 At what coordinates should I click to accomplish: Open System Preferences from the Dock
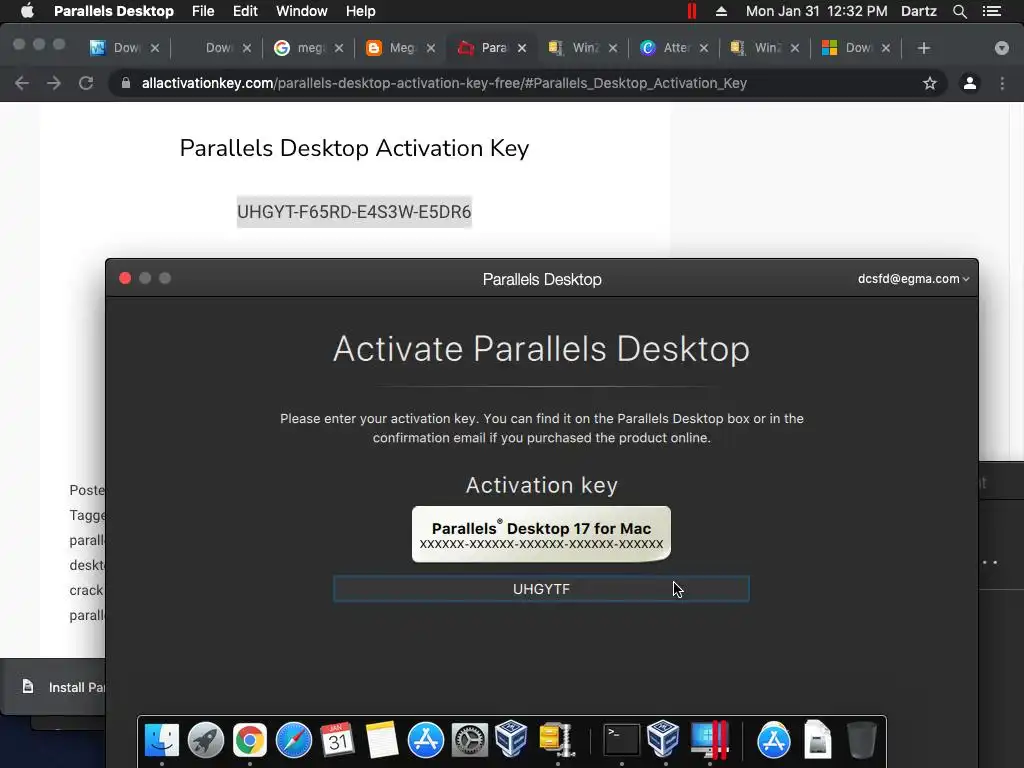[470, 740]
